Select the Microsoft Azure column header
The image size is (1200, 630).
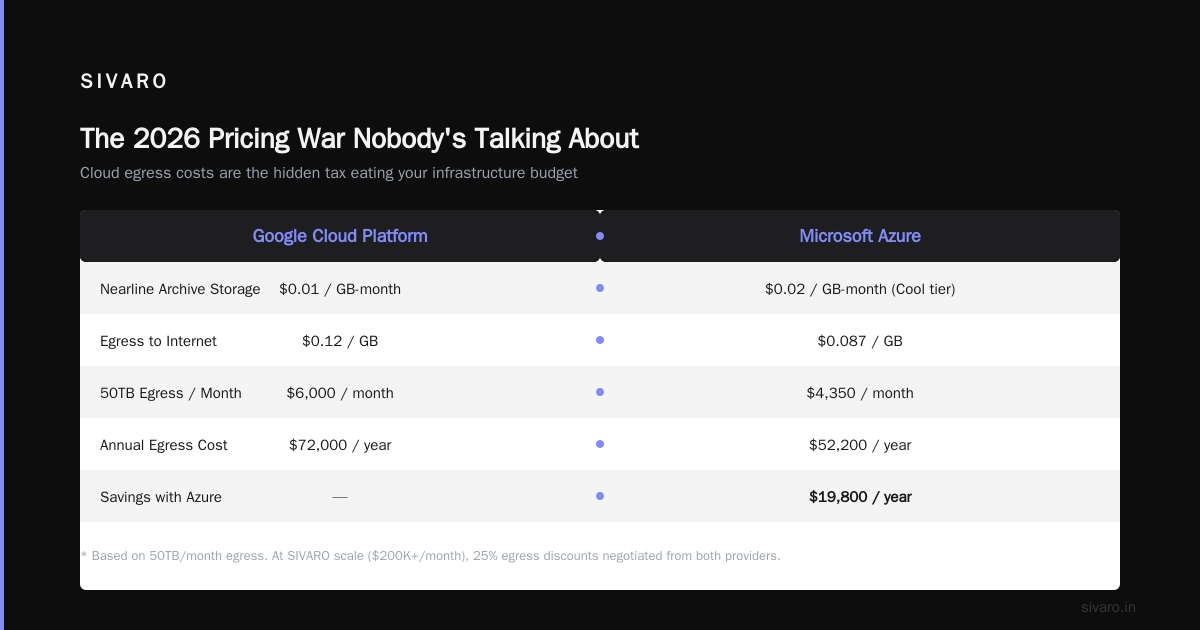pos(860,236)
